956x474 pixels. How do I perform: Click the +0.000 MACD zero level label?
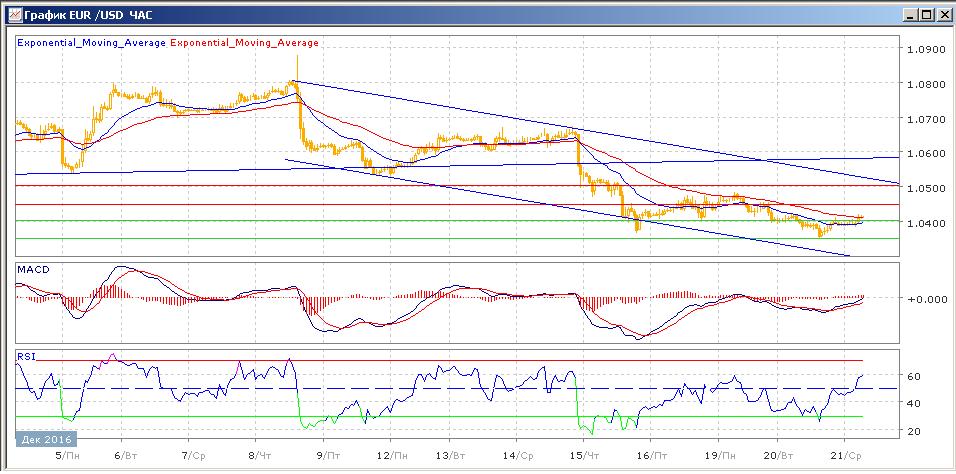(923, 298)
